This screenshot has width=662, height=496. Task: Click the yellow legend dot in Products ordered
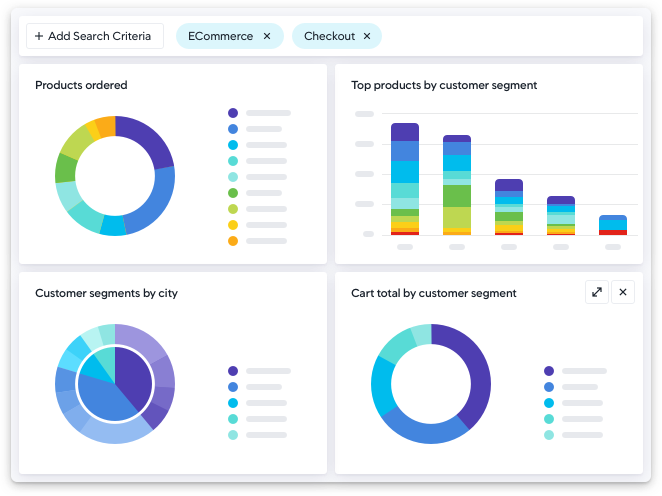[233, 225]
